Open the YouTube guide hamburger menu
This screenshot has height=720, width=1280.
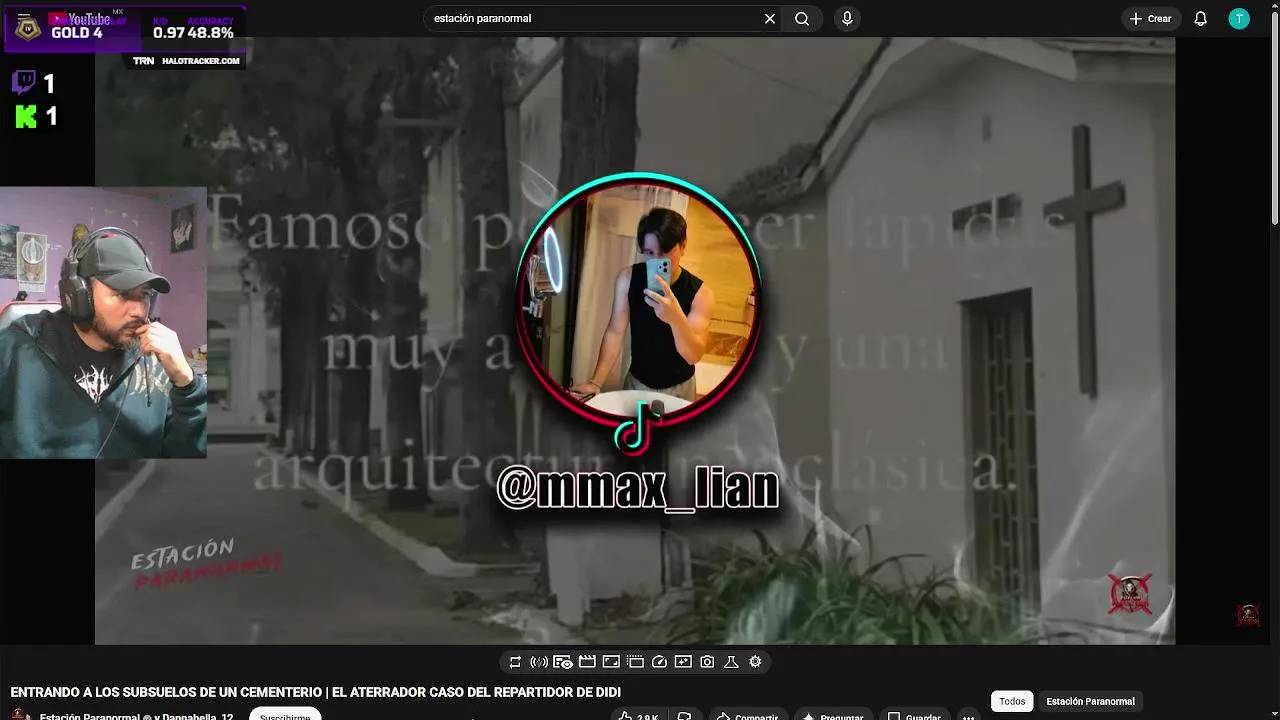24,18
